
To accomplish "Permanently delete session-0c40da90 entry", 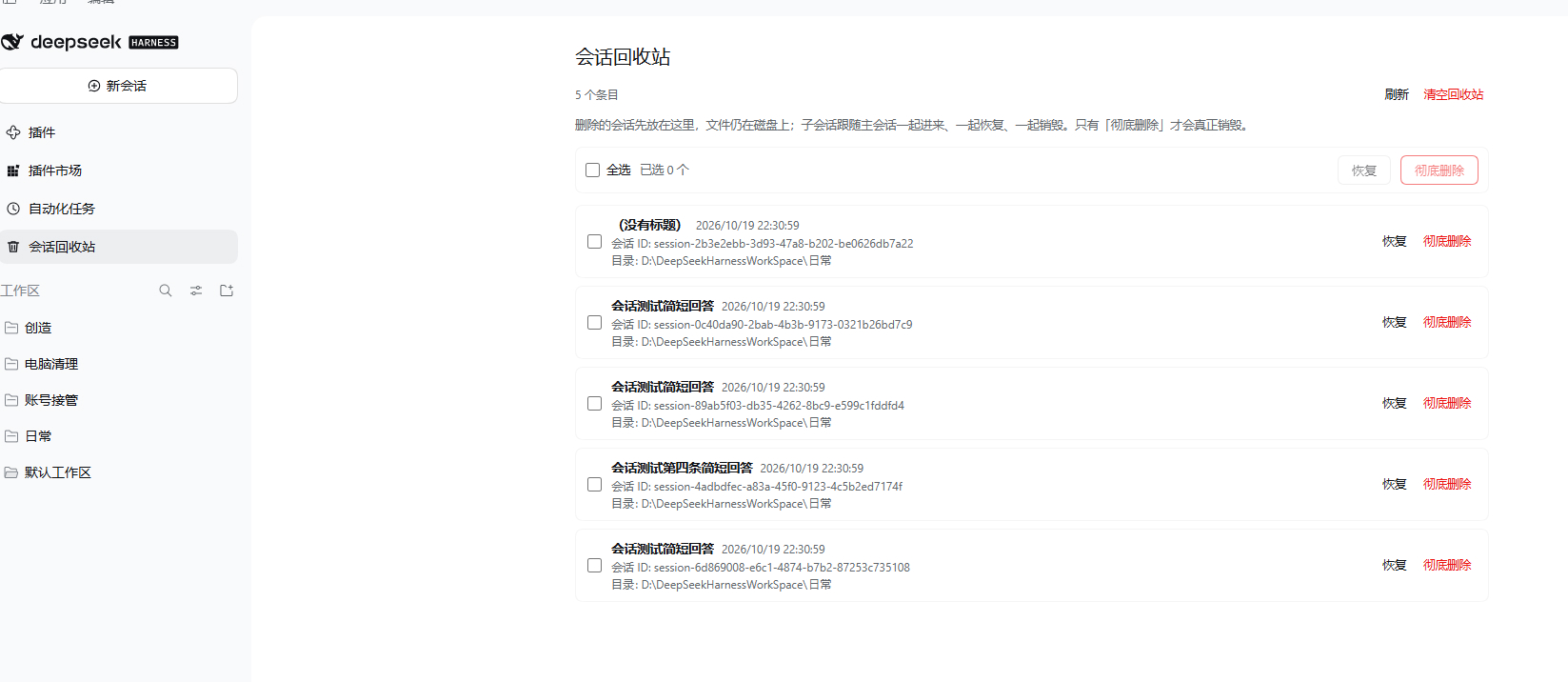I will 1447,323.
